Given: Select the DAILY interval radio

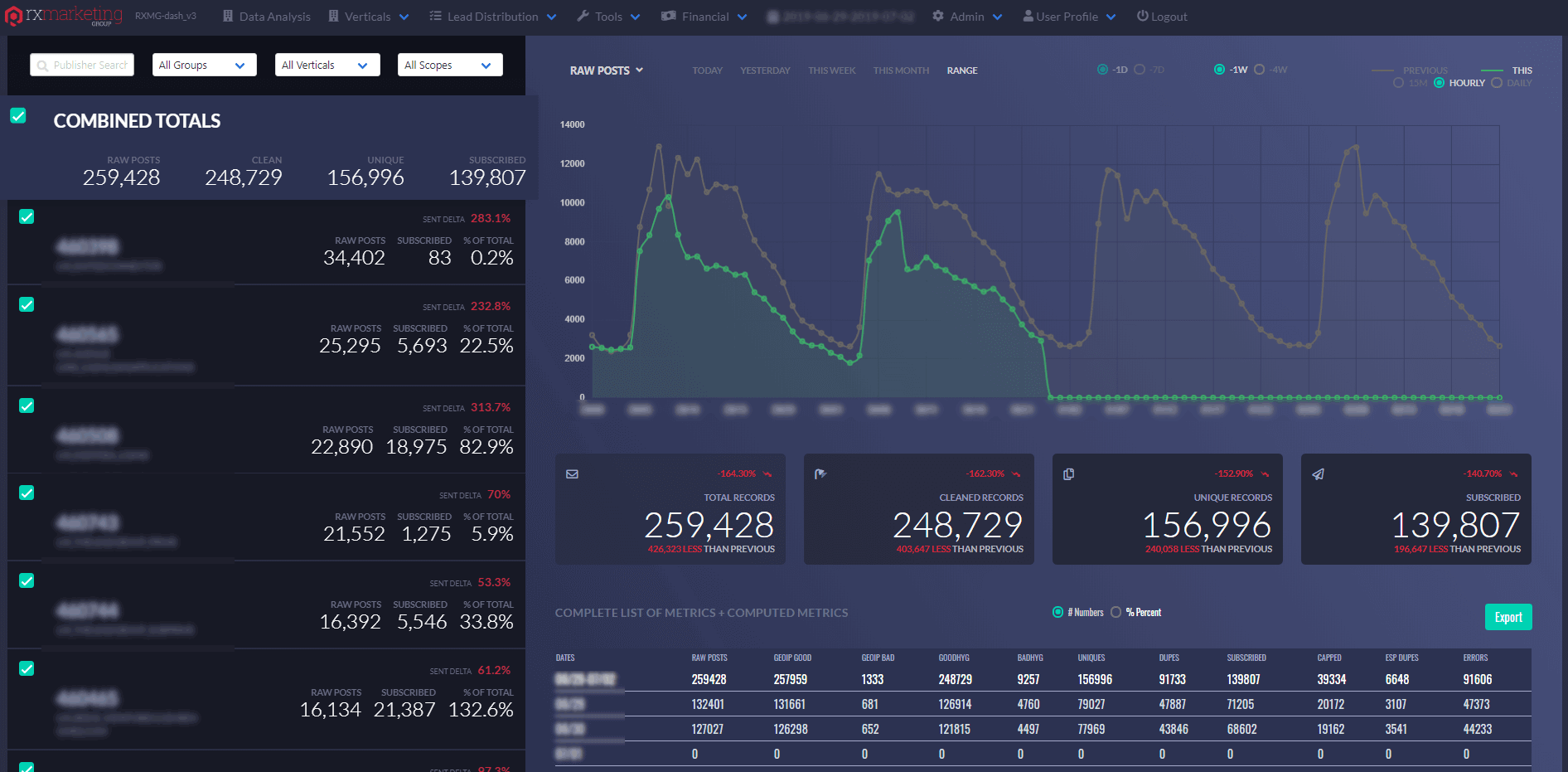Looking at the screenshot, I should click(x=1497, y=83).
